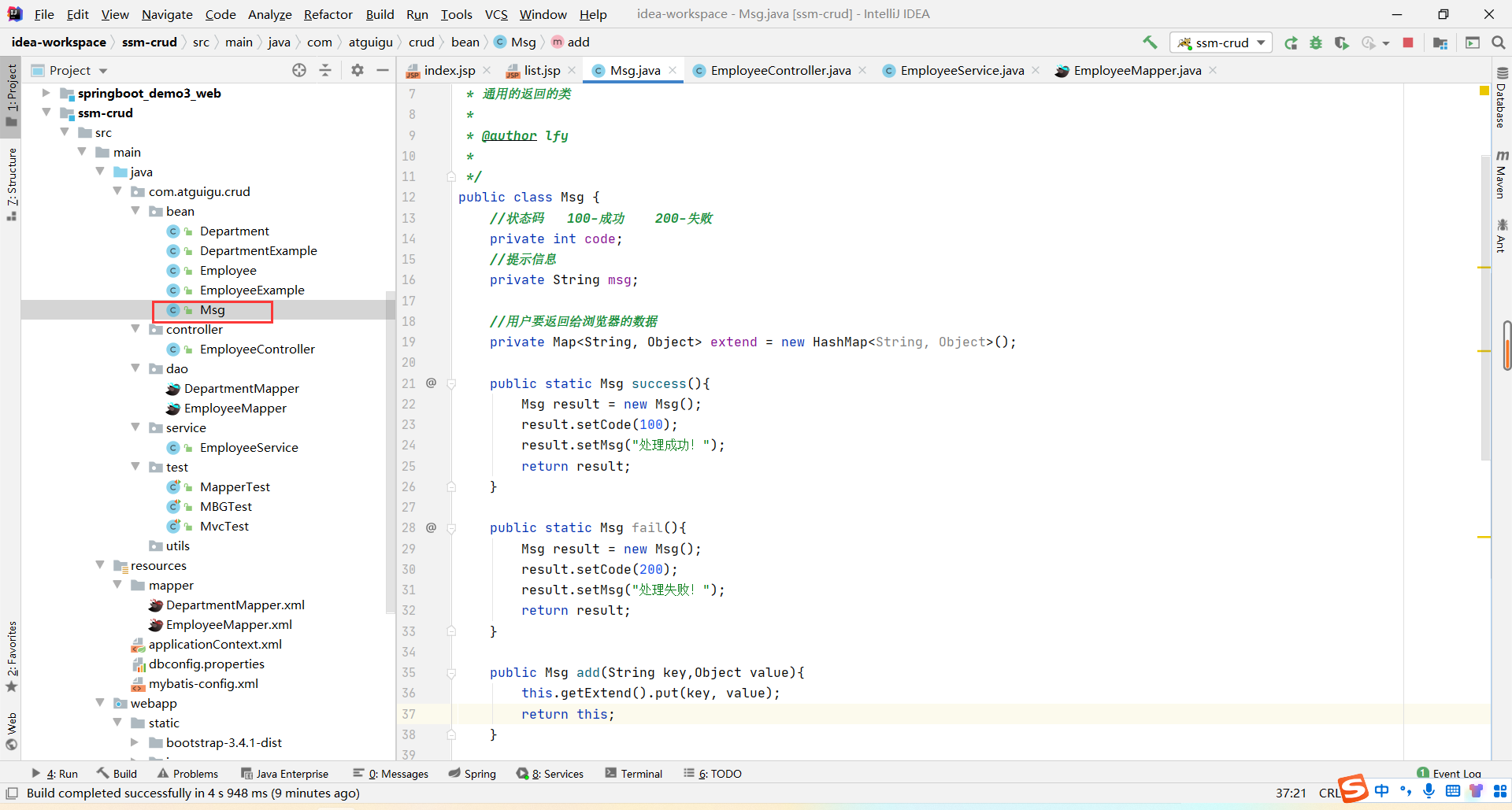Click gutter @ icon on line 28
Image resolution: width=1512 pixels, height=810 pixels.
tap(431, 527)
